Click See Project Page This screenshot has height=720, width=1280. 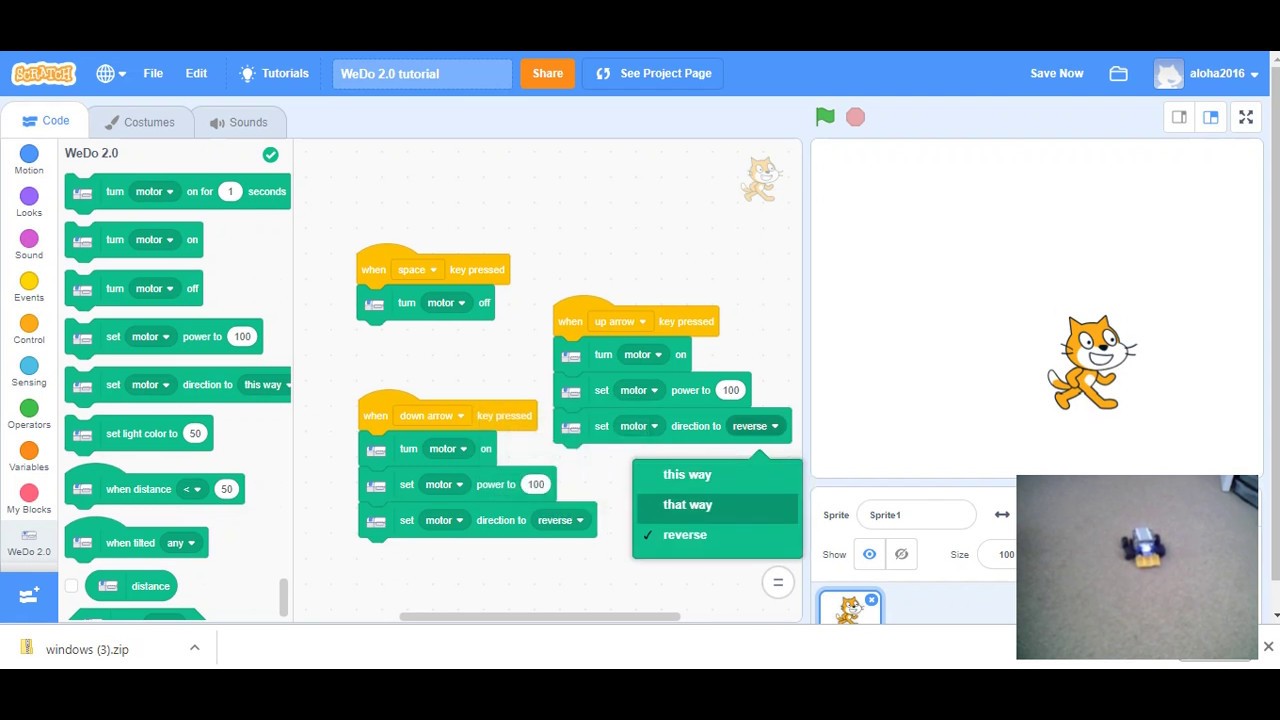pyautogui.click(x=653, y=73)
